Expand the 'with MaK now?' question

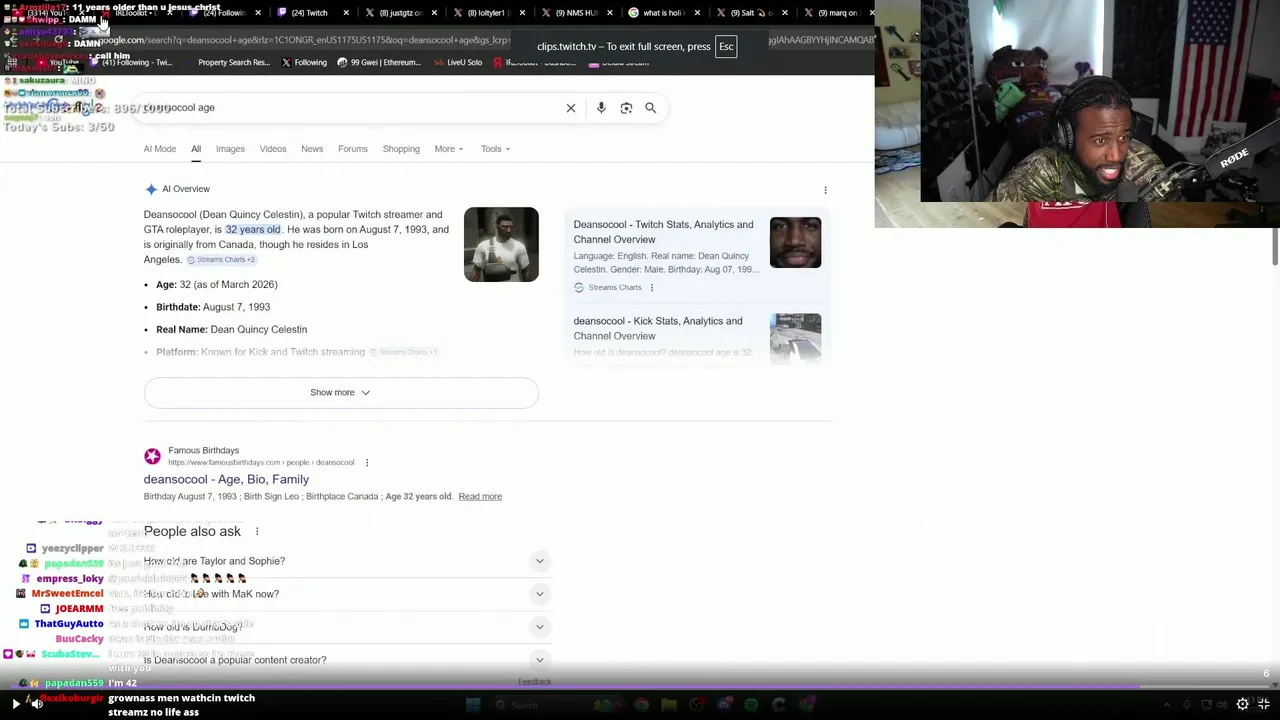[347, 594]
